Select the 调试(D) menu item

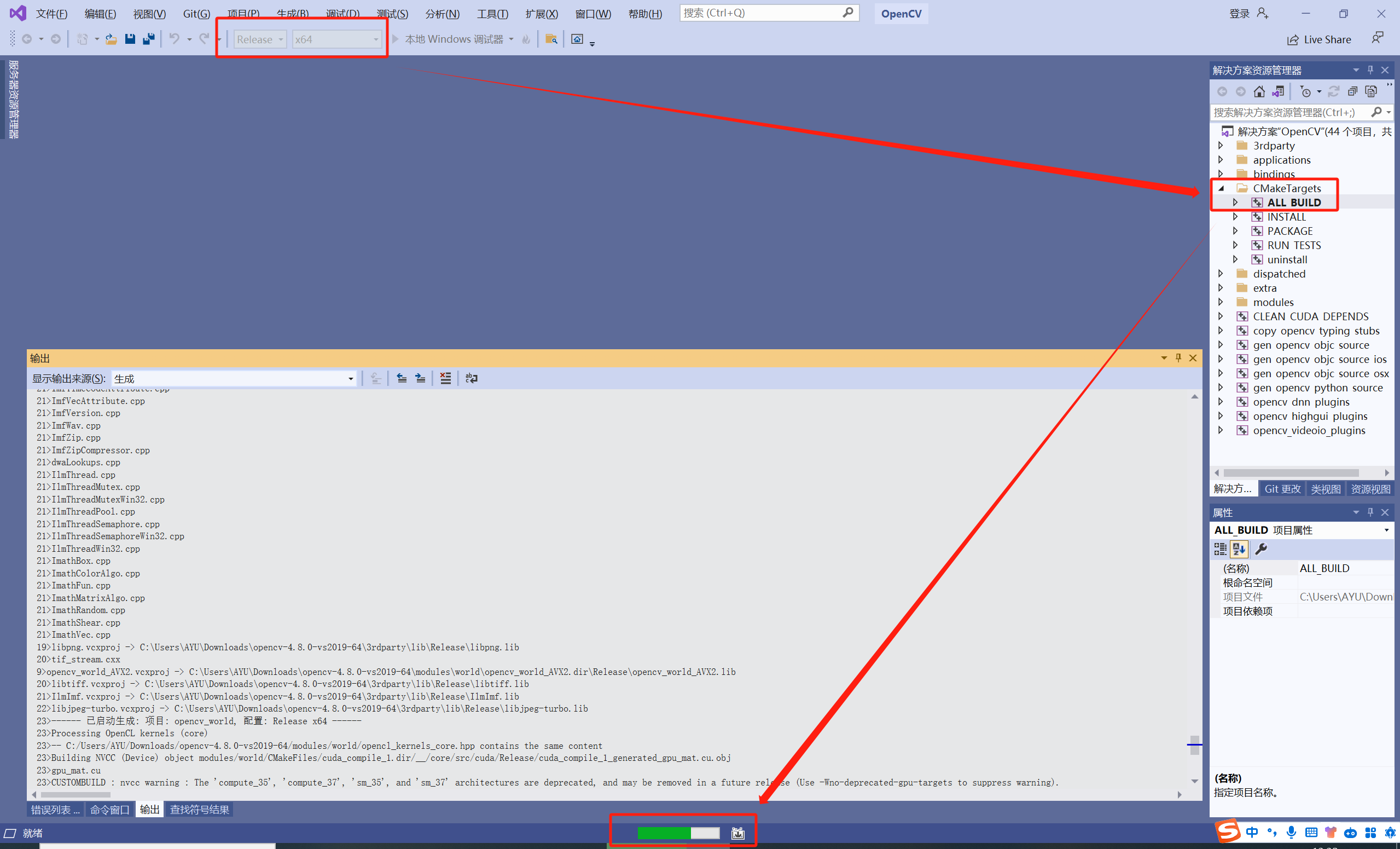tap(342, 13)
